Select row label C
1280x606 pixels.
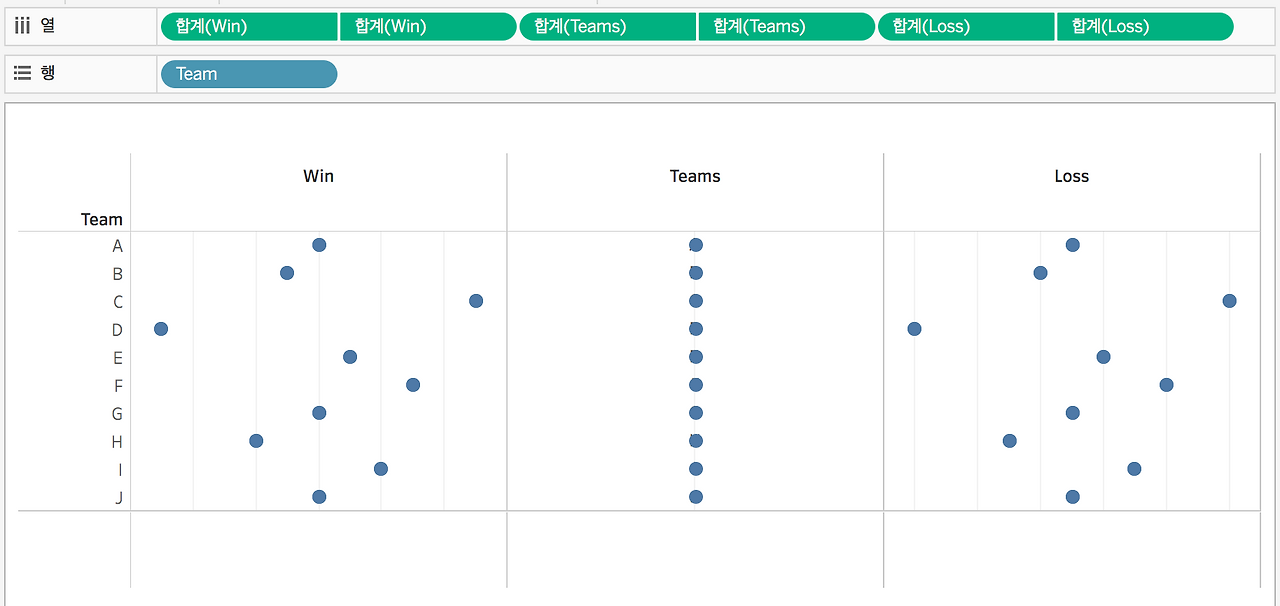coord(118,302)
